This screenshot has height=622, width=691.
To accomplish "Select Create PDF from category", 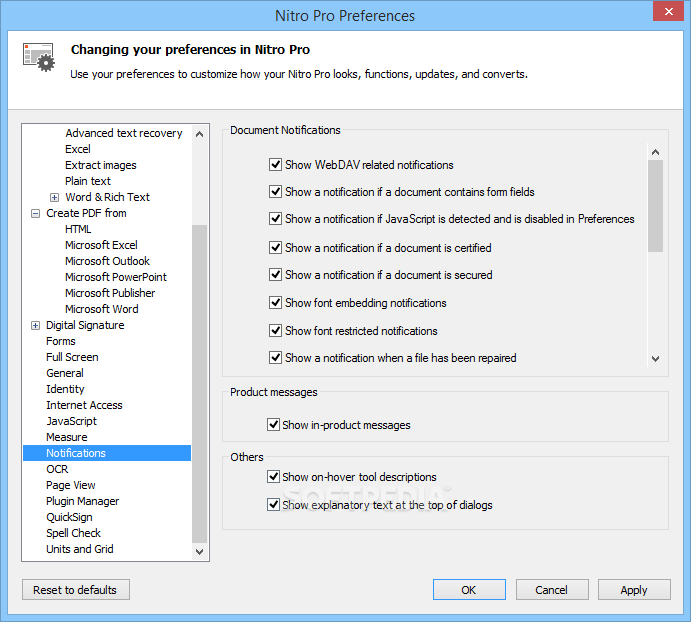I will (x=86, y=213).
